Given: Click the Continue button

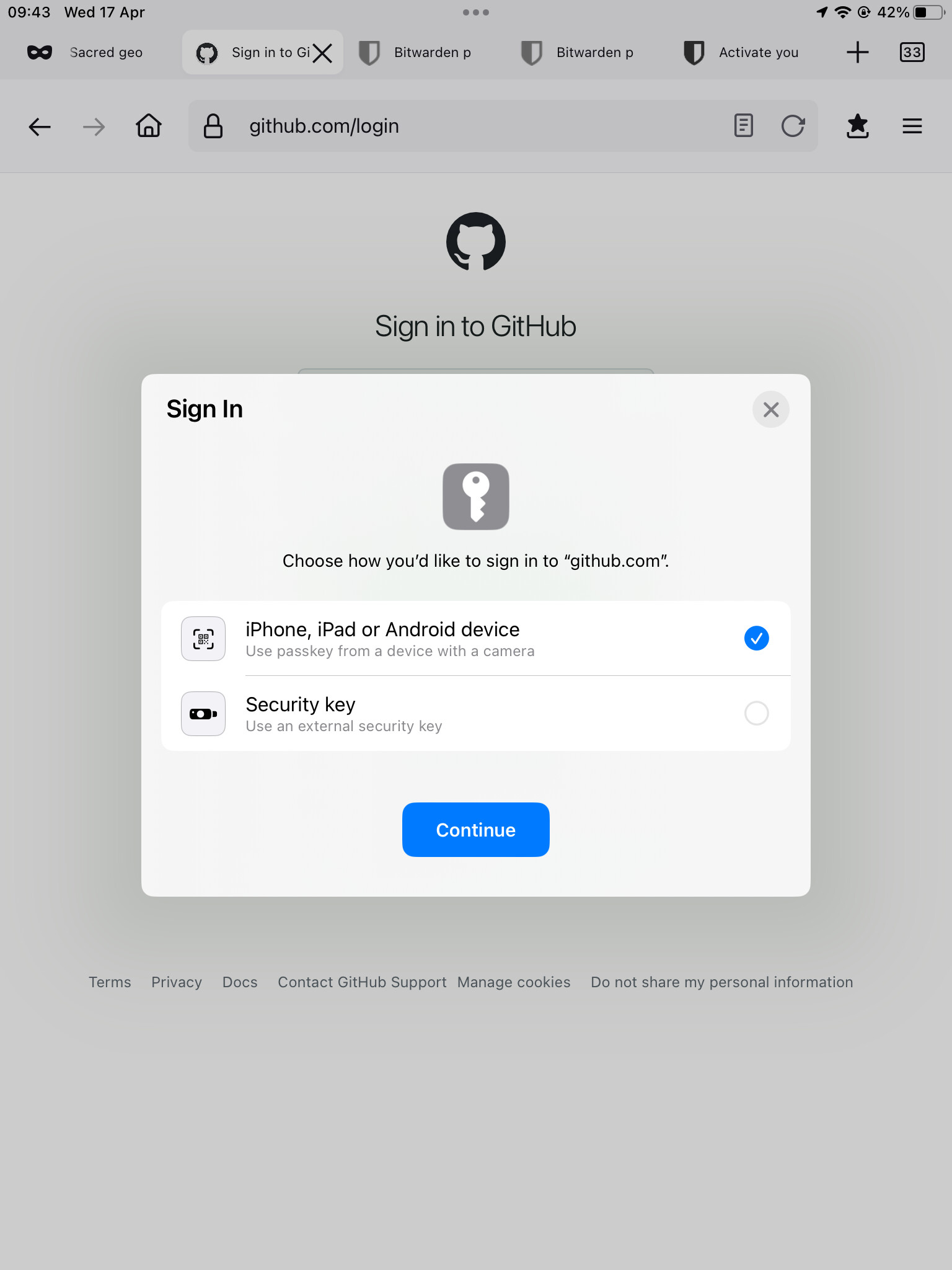Looking at the screenshot, I should coord(476,830).
